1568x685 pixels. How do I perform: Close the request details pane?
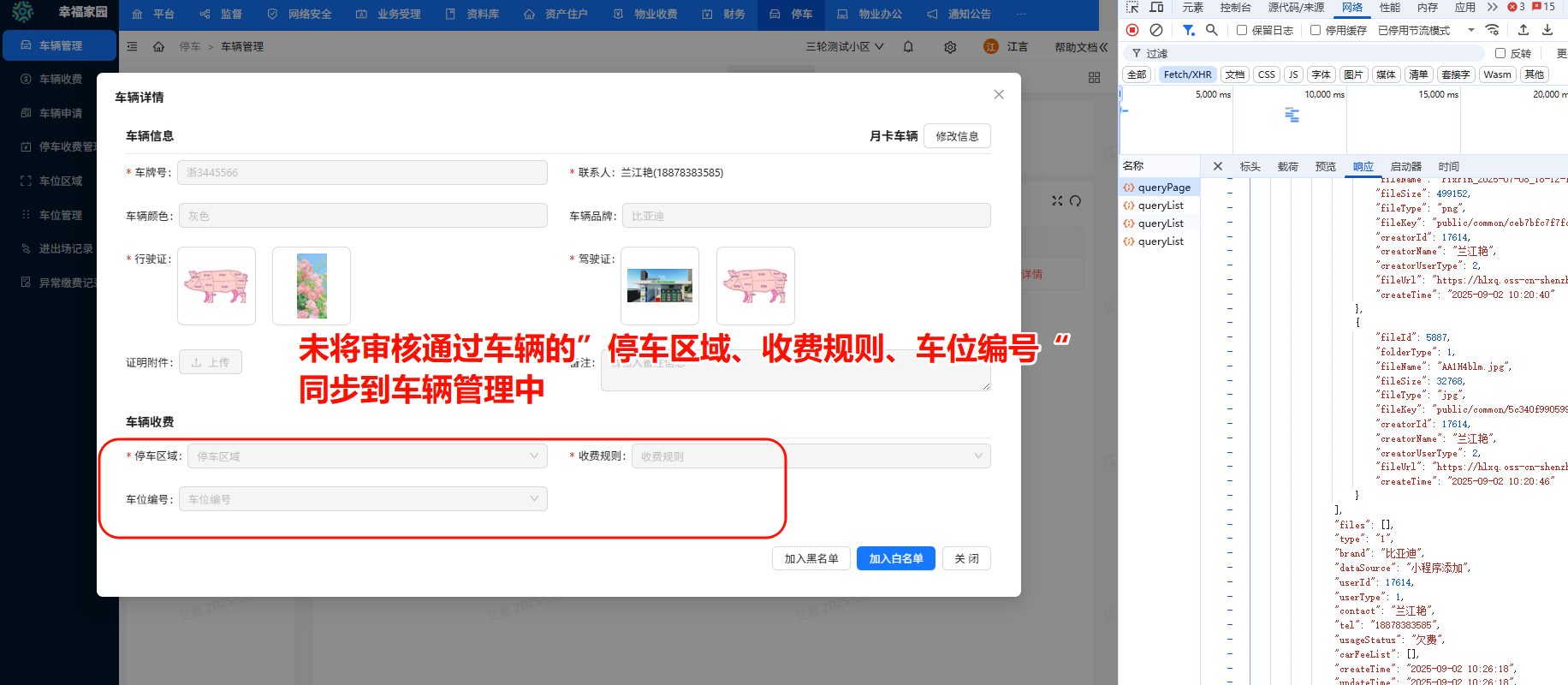1218,166
